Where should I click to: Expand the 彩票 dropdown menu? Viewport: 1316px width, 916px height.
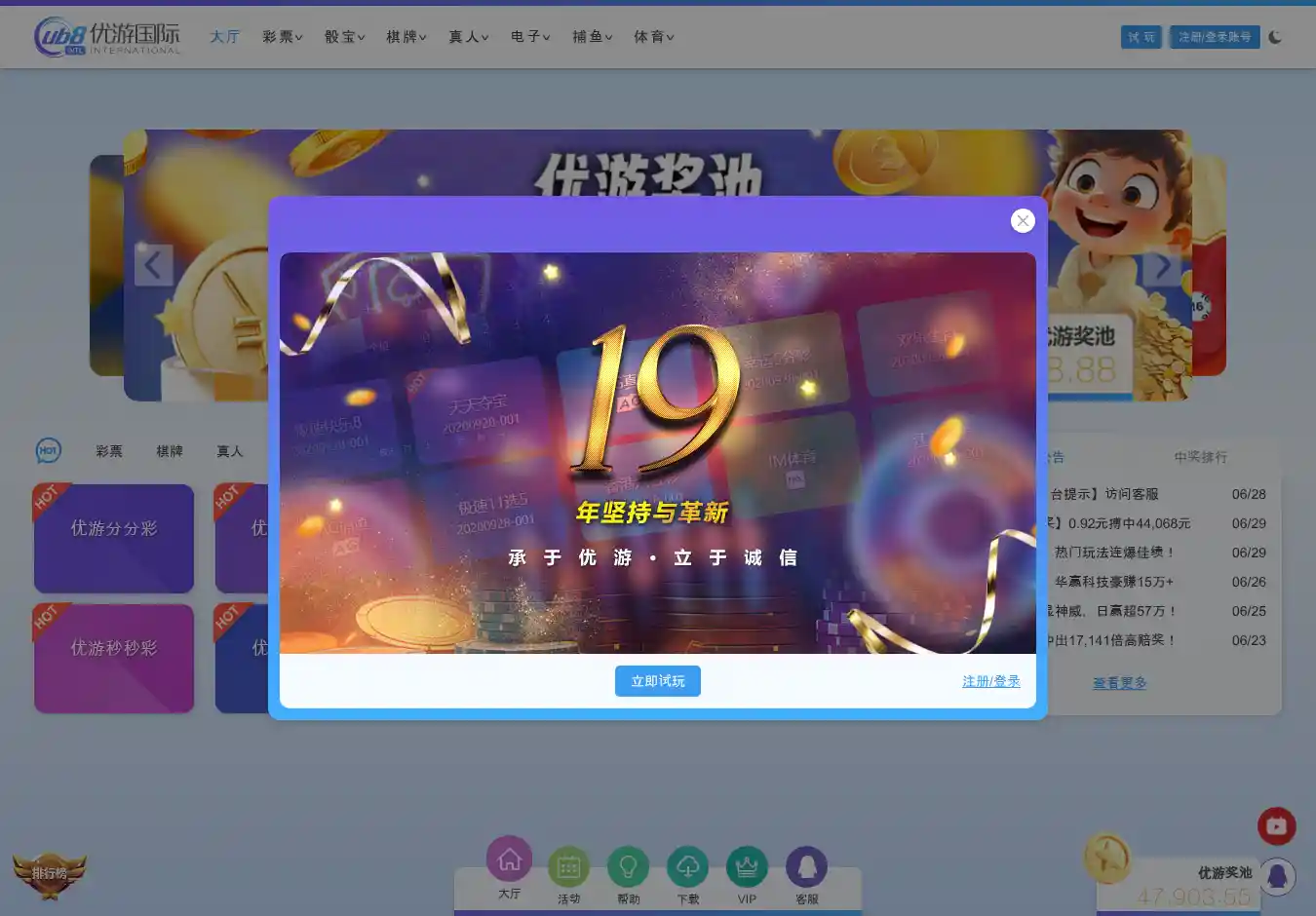[282, 37]
